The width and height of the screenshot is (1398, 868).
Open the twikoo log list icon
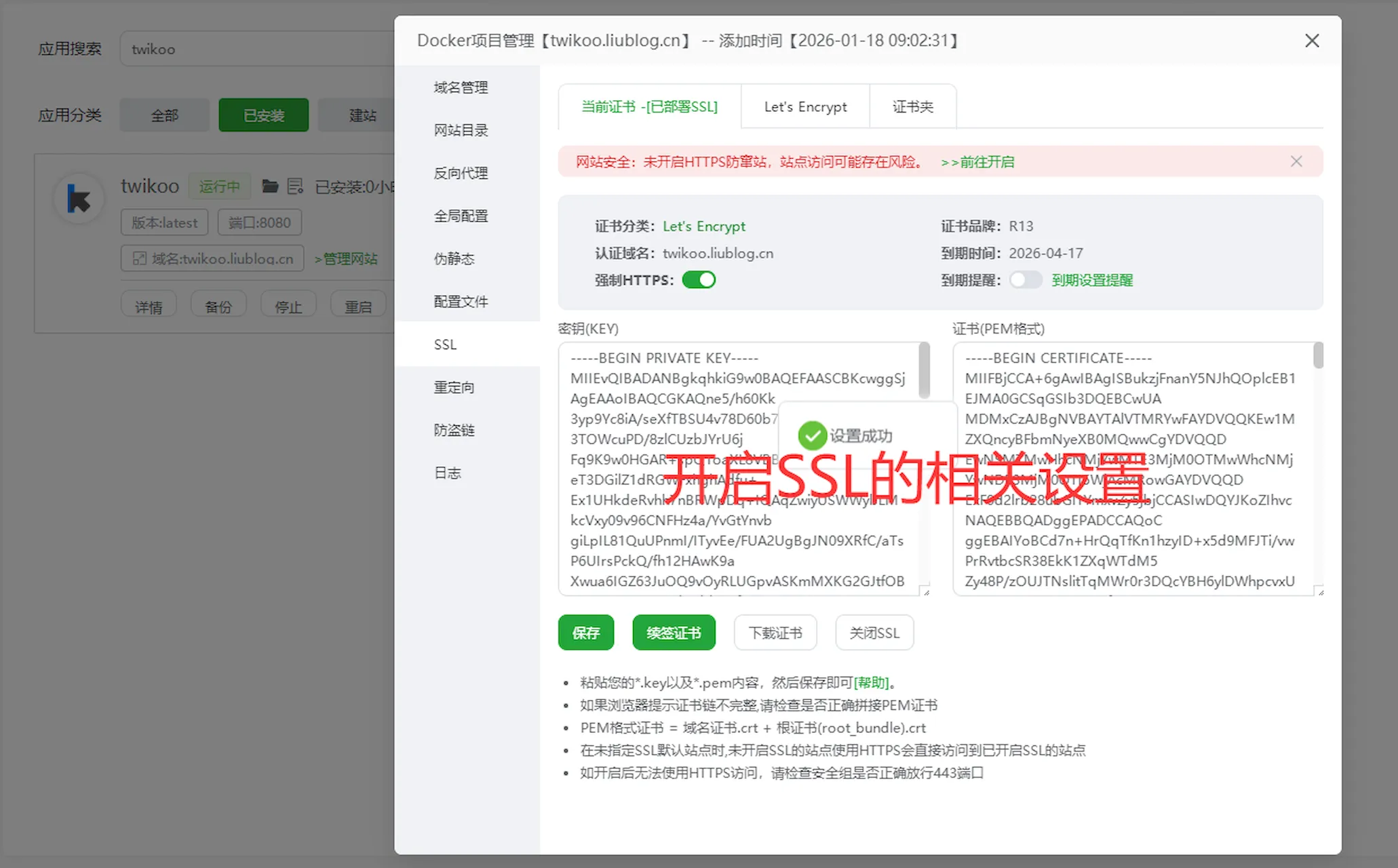tap(295, 186)
